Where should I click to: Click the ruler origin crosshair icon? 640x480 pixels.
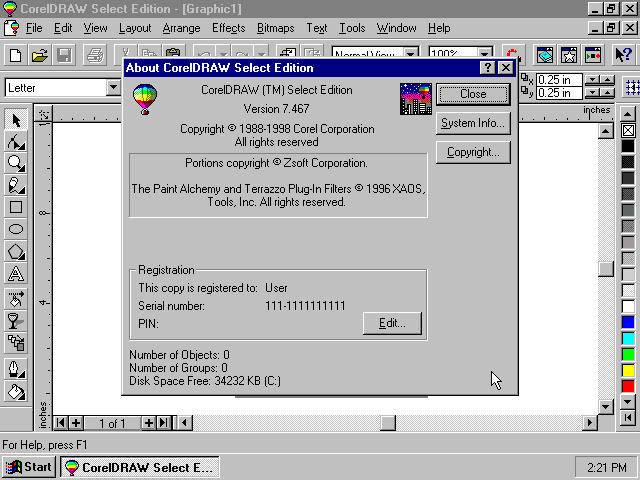(x=44, y=115)
